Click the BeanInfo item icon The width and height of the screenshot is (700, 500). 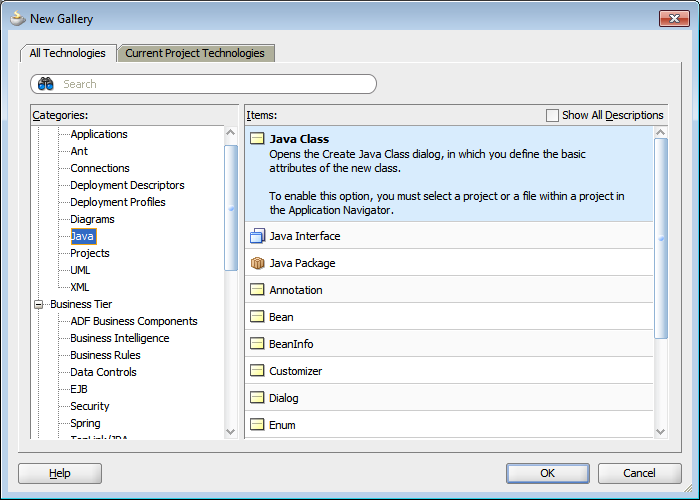click(x=257, y=344)
